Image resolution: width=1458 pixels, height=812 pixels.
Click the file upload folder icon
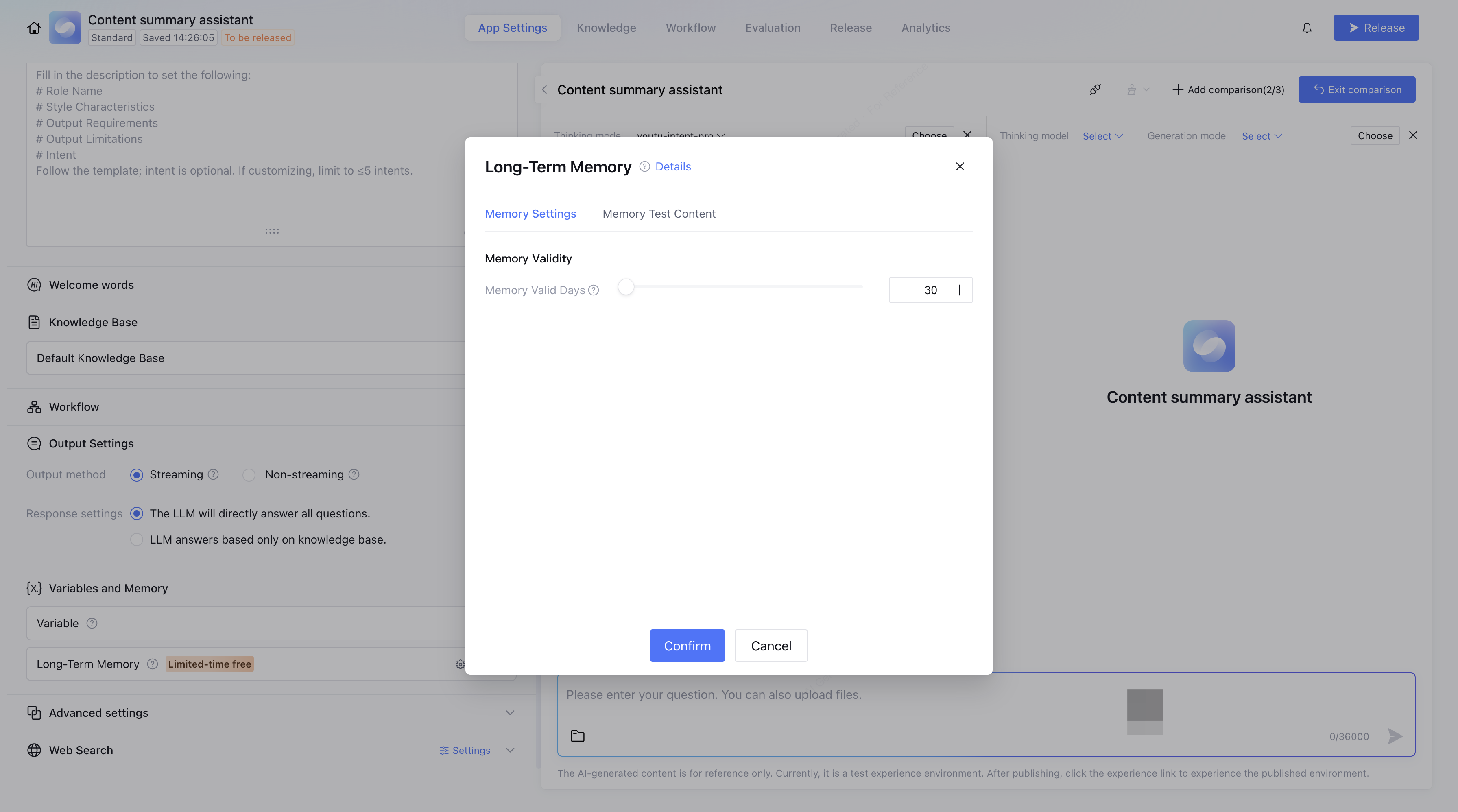click(x=577, y=736)
